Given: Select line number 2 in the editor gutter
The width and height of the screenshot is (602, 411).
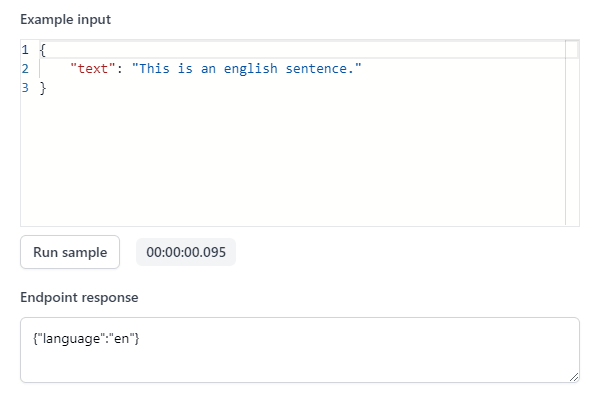Looking at the screenshot, I should [25, 69].
